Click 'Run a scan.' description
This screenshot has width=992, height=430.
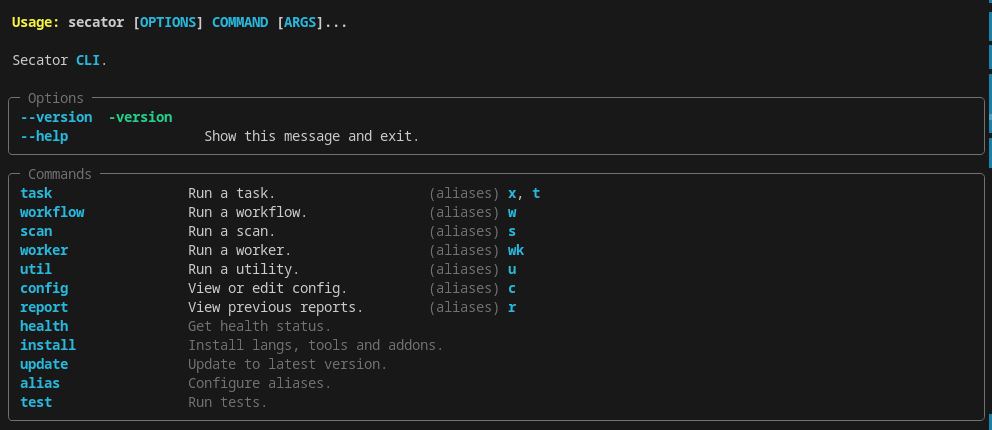click(x=232, y=231)
